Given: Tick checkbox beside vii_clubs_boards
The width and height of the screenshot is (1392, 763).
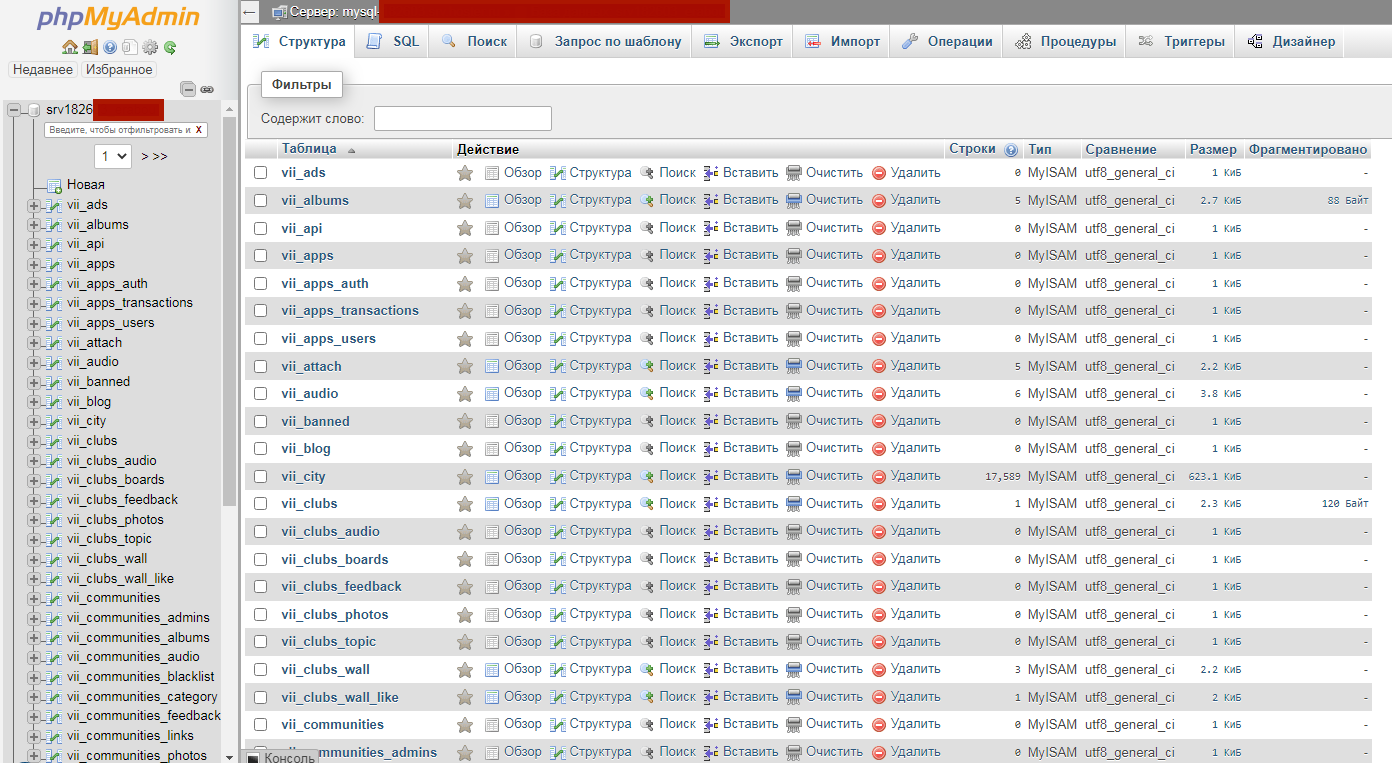Looking at the screenshot, I should pyautogui.click(x=261, y=559).
